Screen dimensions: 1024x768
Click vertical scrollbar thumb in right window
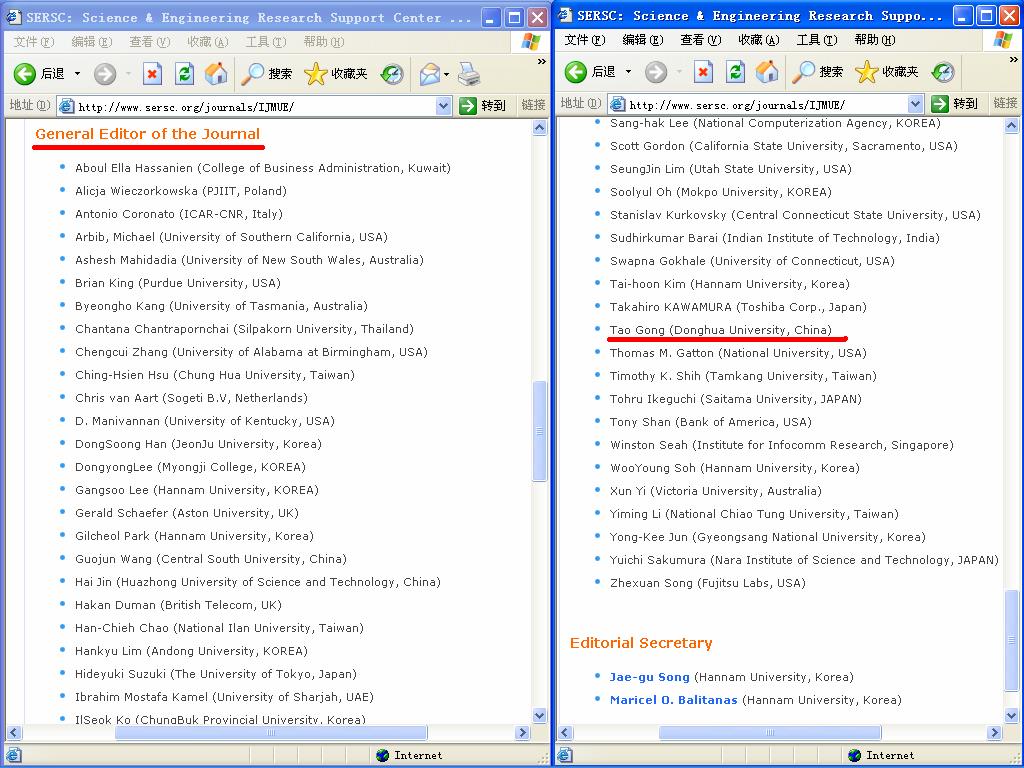pyautogui.click(x=1012, y=639)
